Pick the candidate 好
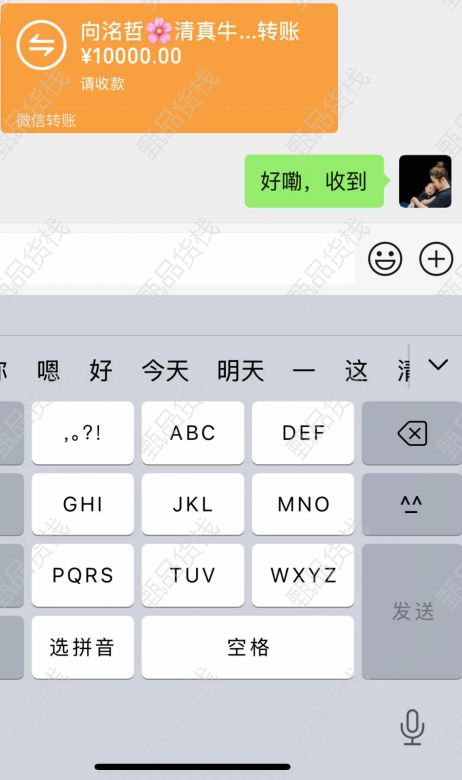Screen dimensions: 462x780 tap(101, 371)
